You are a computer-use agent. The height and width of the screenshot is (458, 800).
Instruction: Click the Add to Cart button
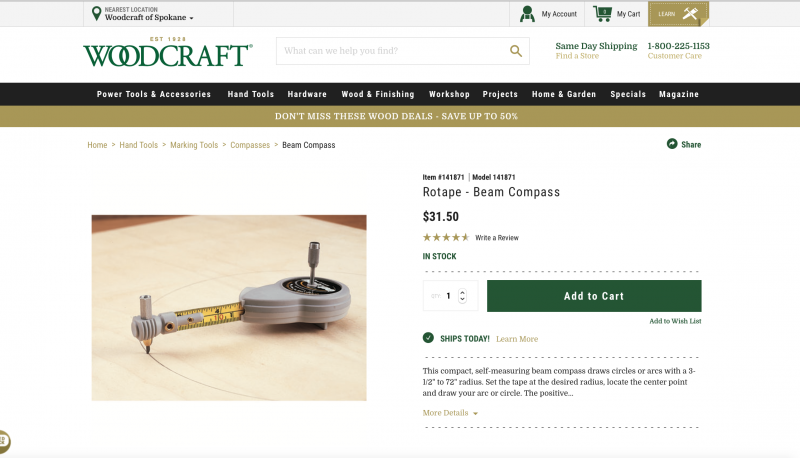[594, 296]
